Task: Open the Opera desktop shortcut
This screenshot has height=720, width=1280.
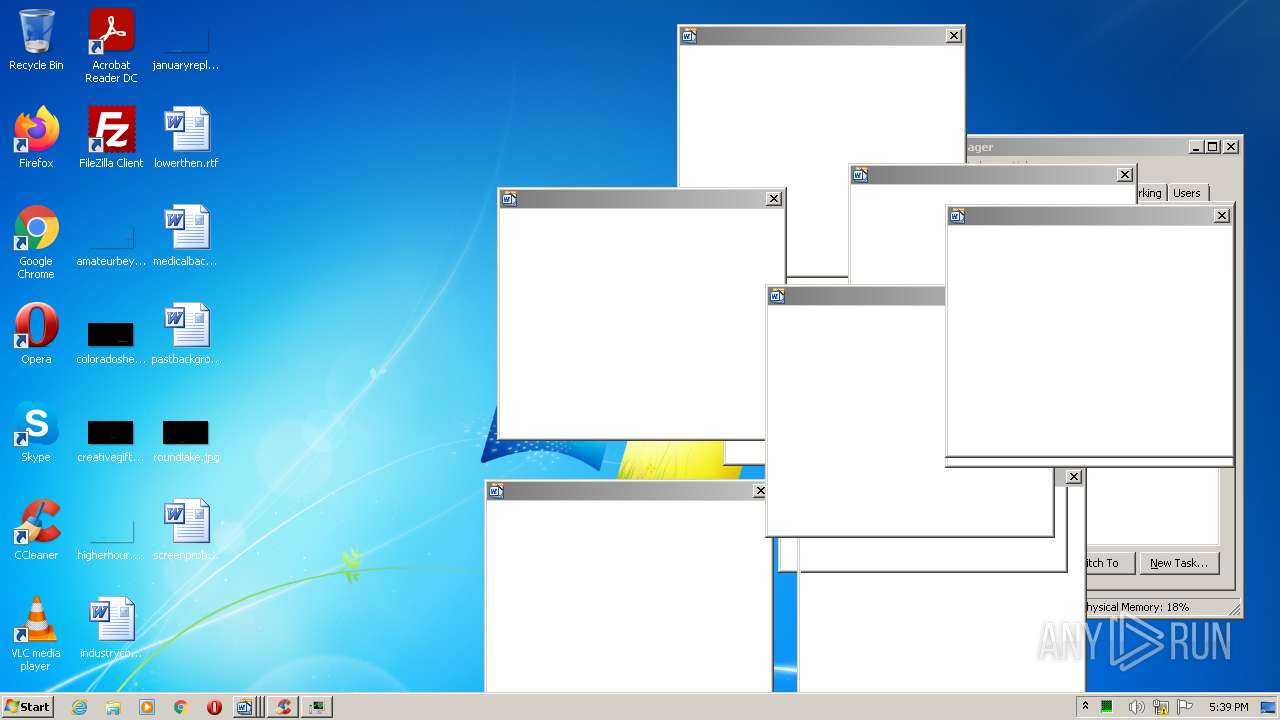Action: 36,334
